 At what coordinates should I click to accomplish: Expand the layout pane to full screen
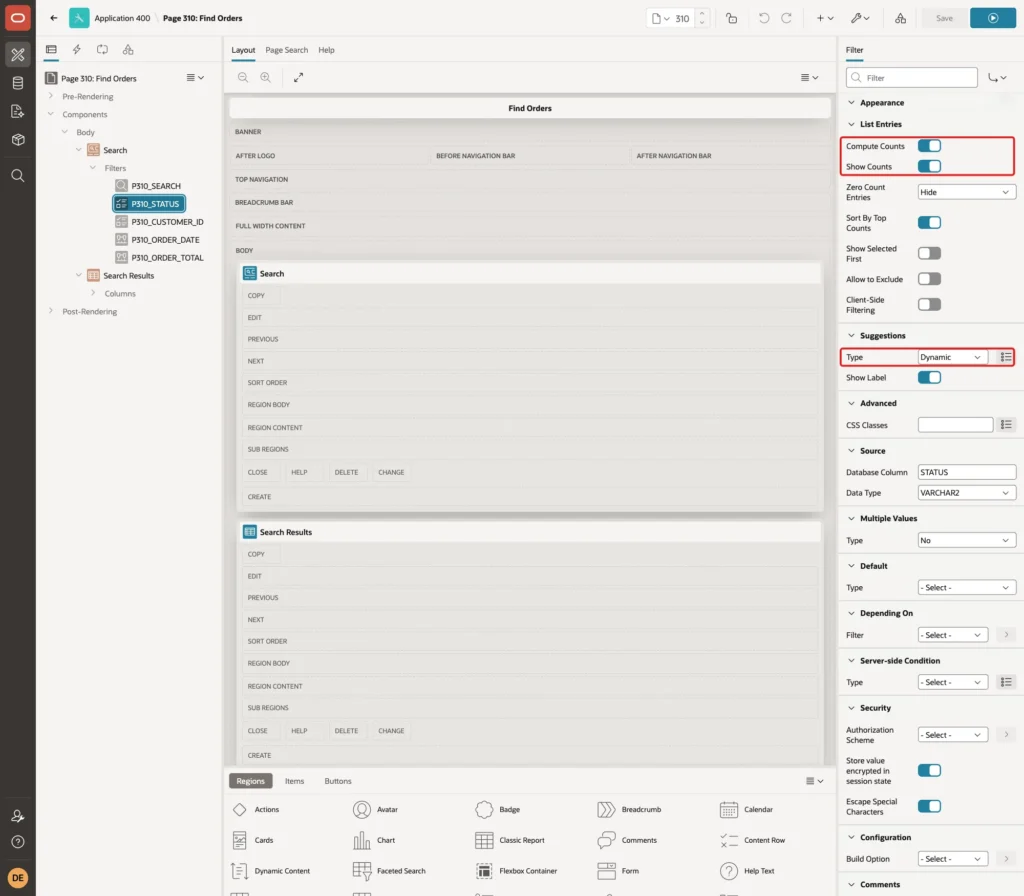pyautogui.click(x=298, y=77)
